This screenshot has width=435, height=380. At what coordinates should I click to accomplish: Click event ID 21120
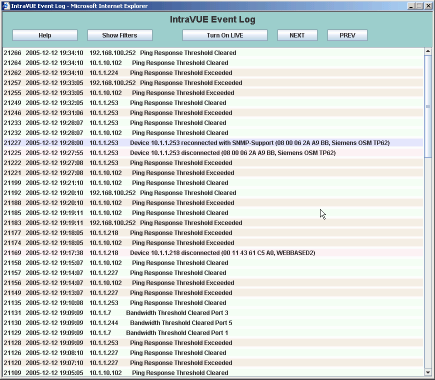pos(12,363)
